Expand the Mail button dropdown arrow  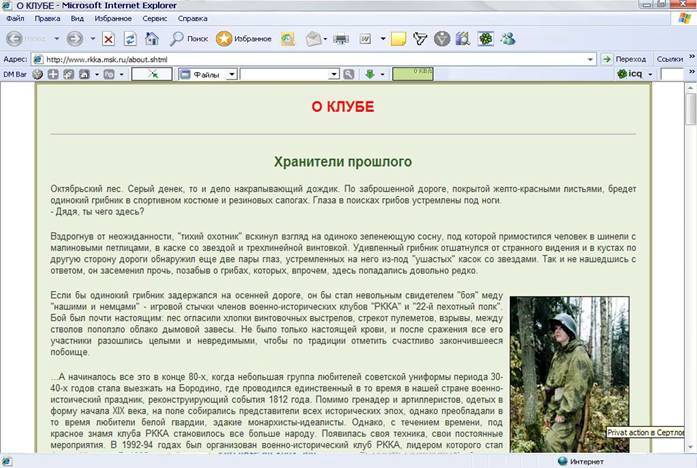[x=325, y=40]
